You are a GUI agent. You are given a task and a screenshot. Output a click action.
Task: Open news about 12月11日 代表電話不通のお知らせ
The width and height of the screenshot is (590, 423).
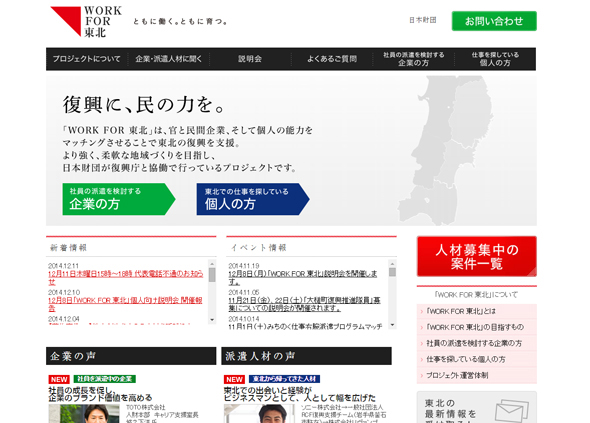(125, 278)
